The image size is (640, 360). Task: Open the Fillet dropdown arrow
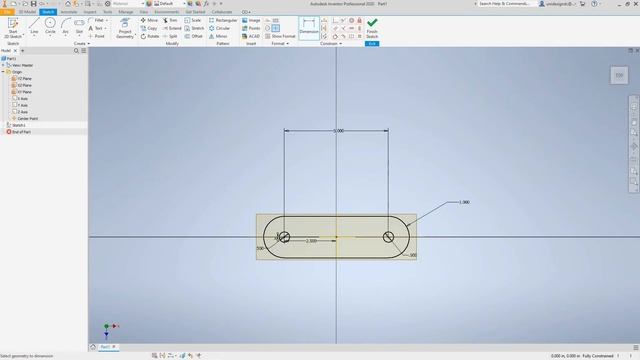107,20
